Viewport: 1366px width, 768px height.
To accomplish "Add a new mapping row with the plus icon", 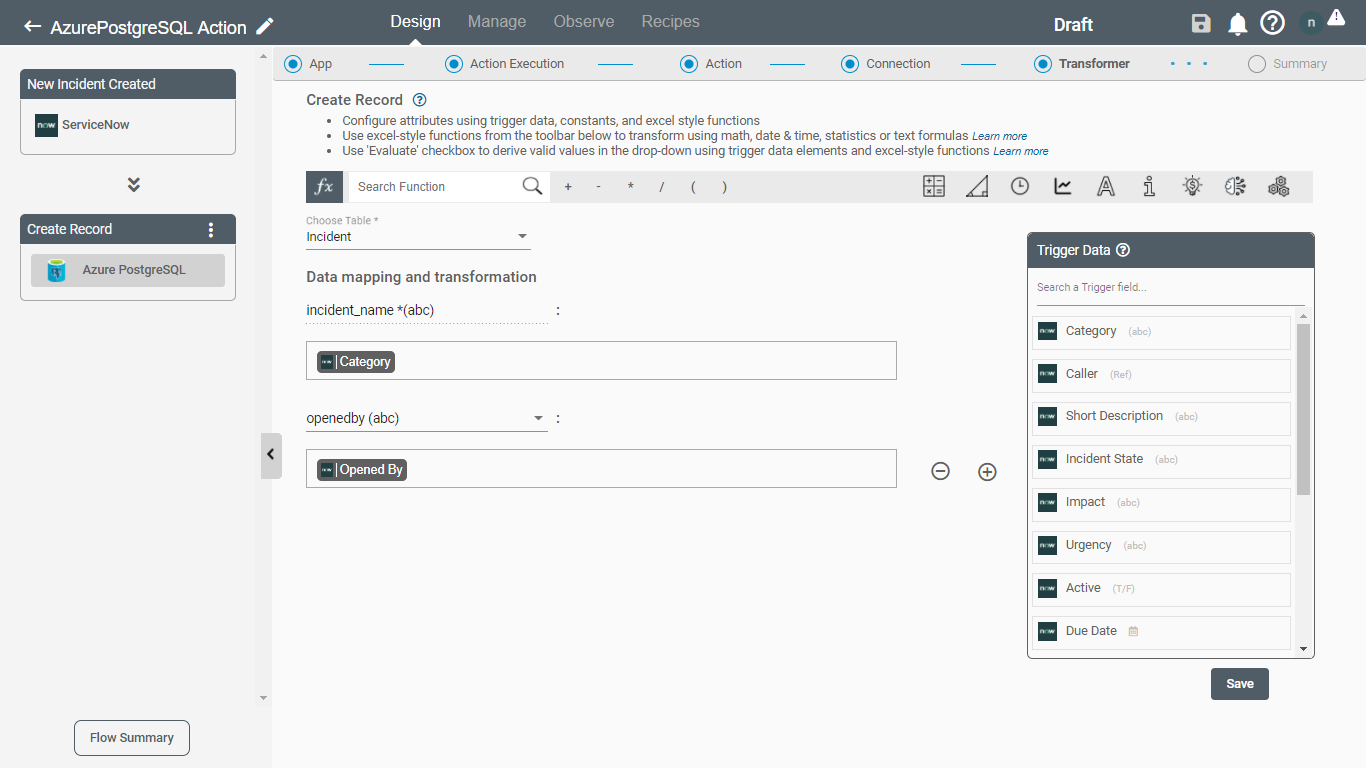I will pyautogui.click(x=987, y=471).
